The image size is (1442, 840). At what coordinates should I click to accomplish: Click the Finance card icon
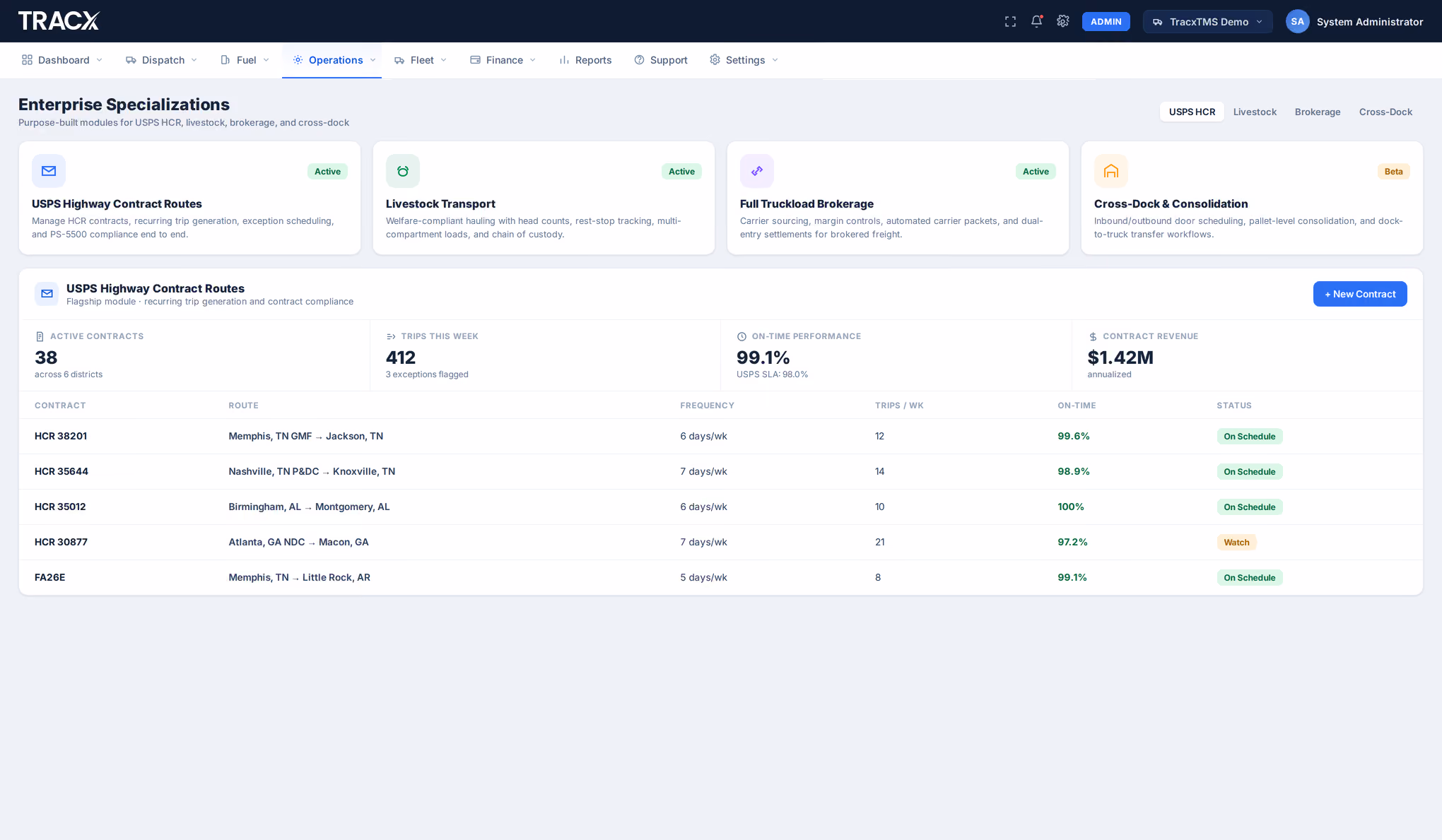coord(475,60)
